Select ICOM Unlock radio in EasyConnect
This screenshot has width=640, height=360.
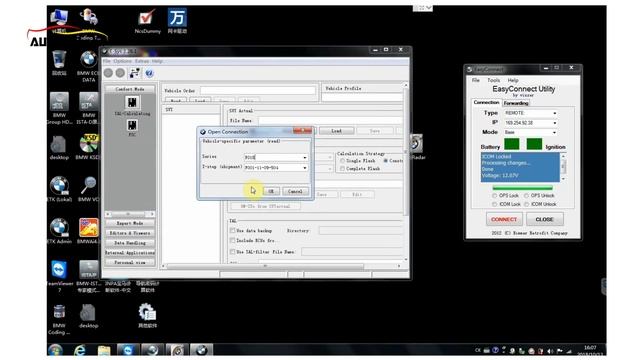point(526,204)
